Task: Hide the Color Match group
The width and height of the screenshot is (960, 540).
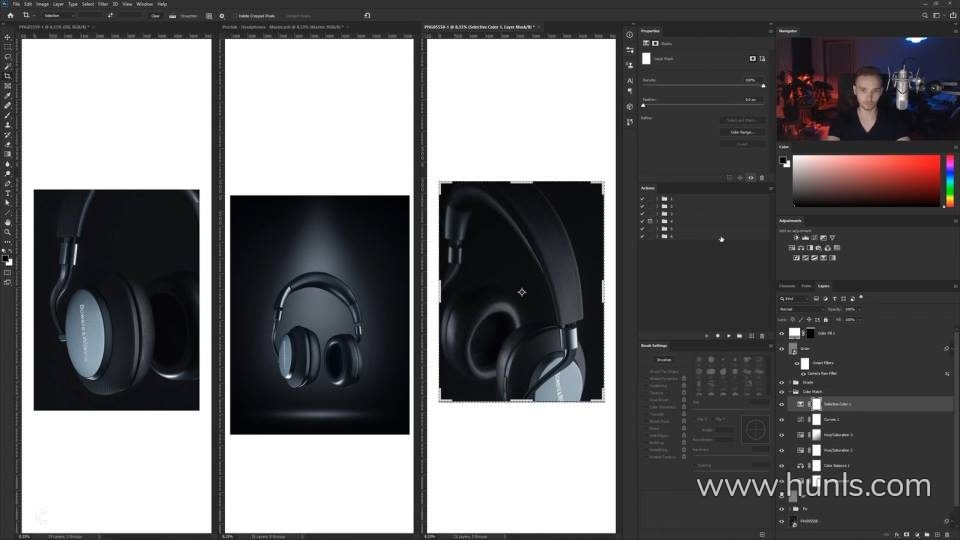Action: coord(781,391)
